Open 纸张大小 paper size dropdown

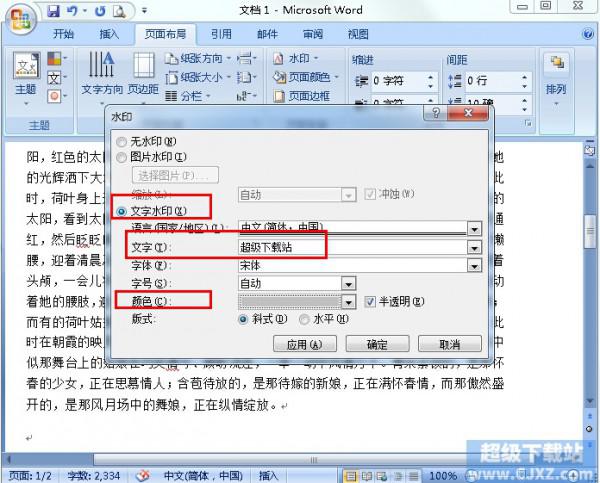(x=198, y=78)
